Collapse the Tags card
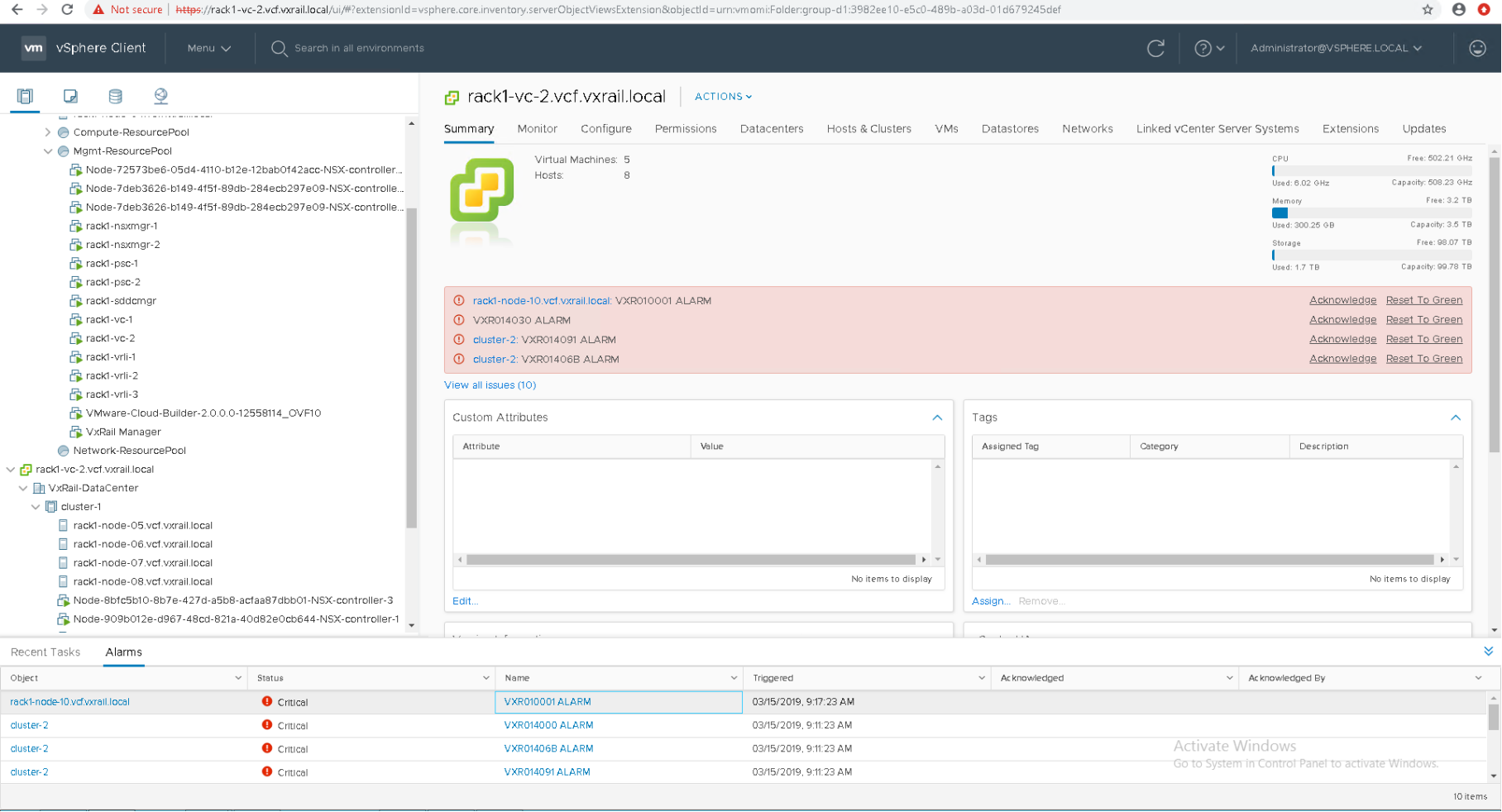 tap(1456, 418)
